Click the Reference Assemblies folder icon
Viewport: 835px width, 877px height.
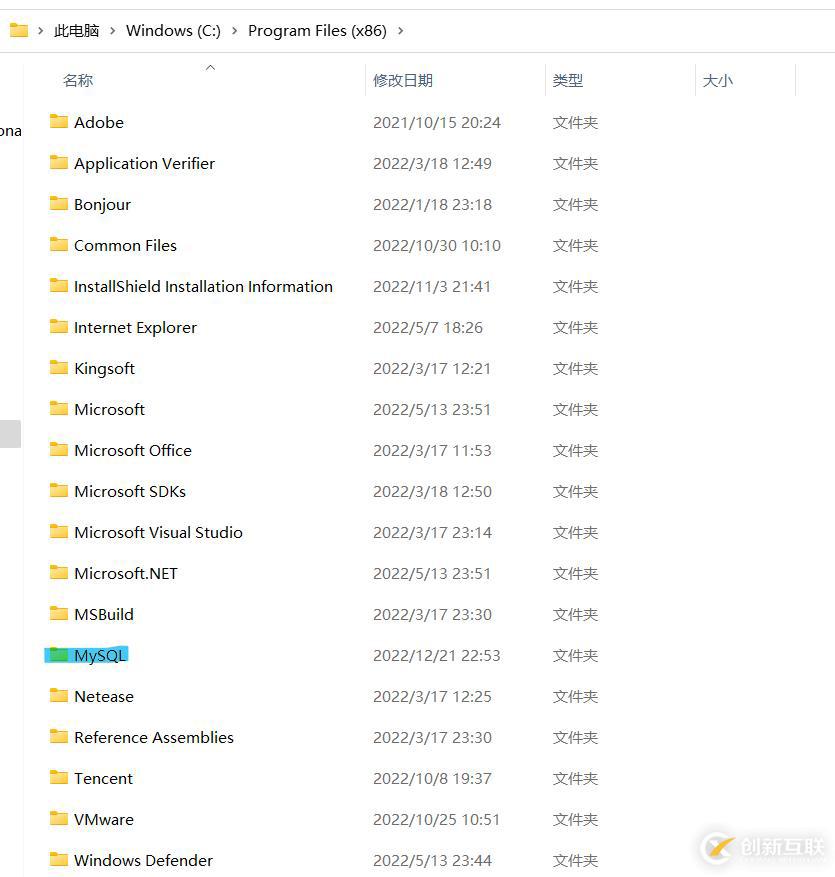coord(59,737)
